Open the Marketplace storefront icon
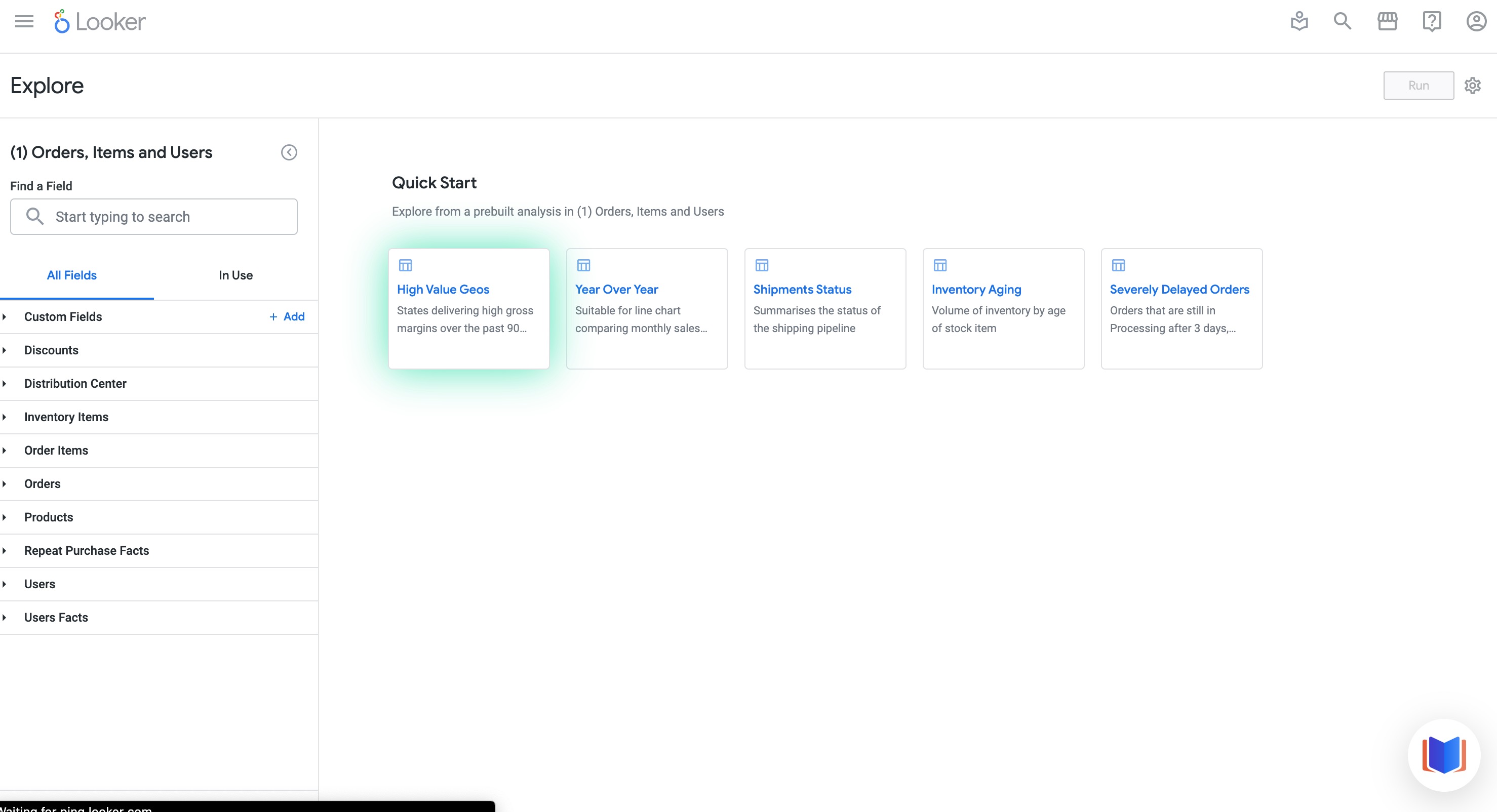Screen dimensions: 1497x812 point(1387,21)
